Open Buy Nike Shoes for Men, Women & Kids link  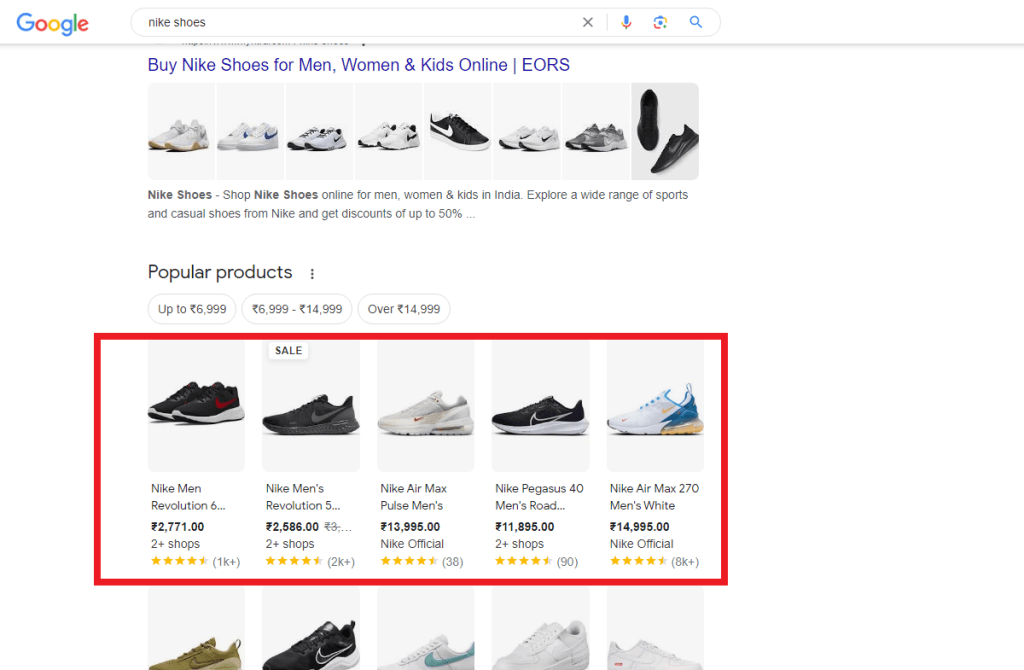pos(359,65)
